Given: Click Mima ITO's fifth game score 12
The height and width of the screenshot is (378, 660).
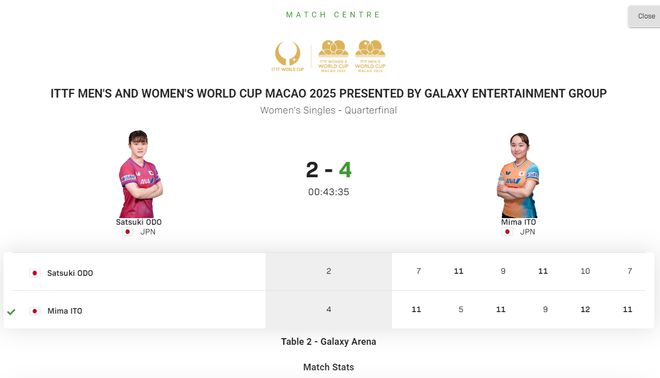Looking at the screenshot, I should click(585, 309).
